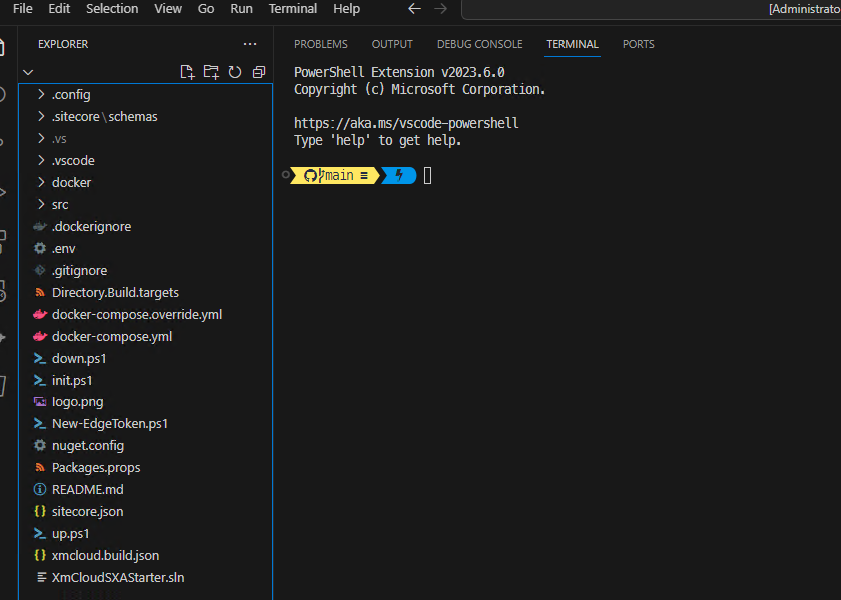841x600 pixels.
Task: Click the braces icon beside xmcloud.build.json
Action: tap(40, 555)
